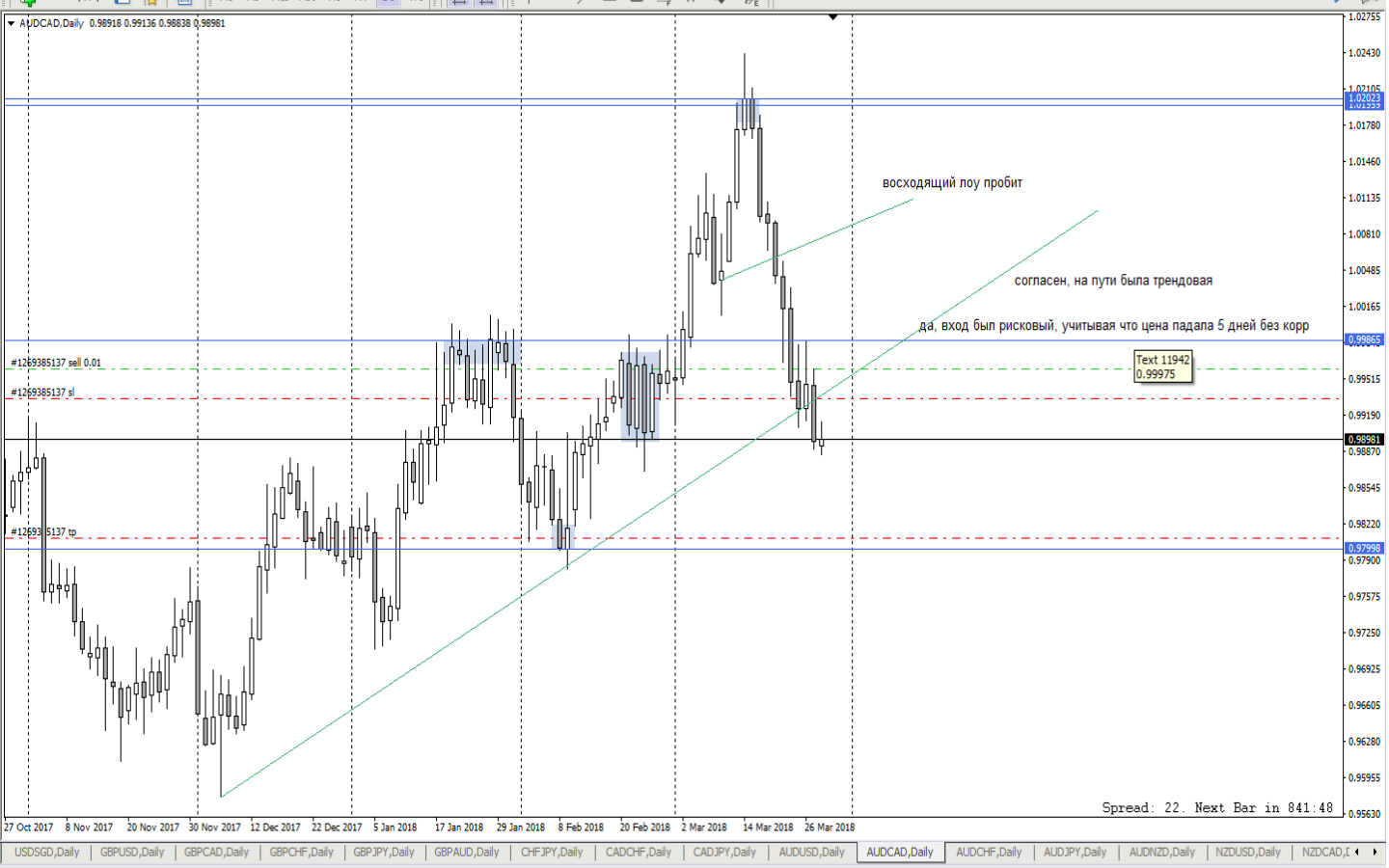Image resolution: width=1389 pixels, height=868 pixels.
Task: Click the '#1269385137 sell 0.01' order label
Action: point(56,363)
